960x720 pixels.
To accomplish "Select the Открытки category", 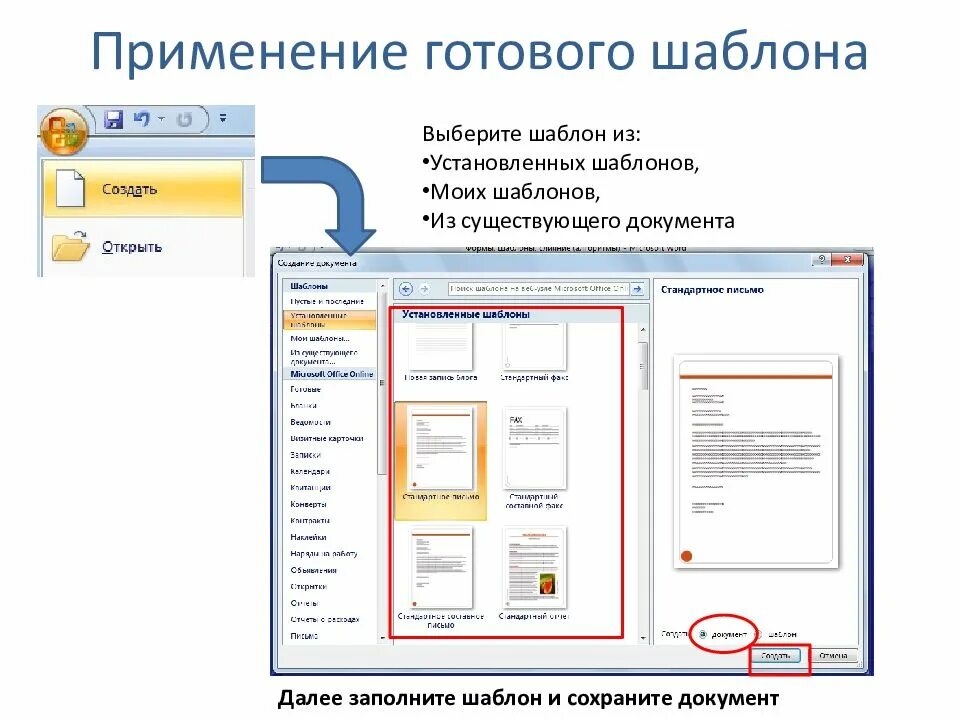I will [309, 587].
